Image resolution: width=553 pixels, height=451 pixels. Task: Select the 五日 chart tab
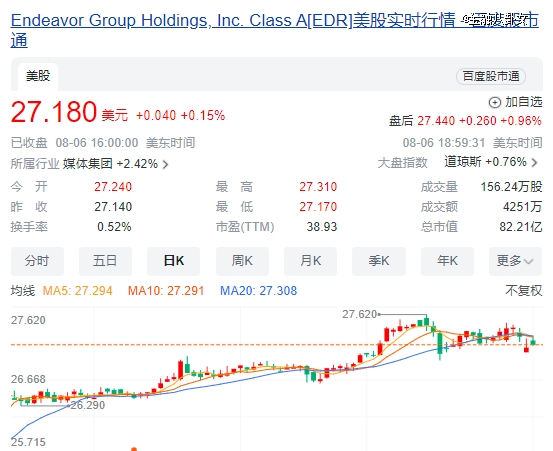click(105, 261)
